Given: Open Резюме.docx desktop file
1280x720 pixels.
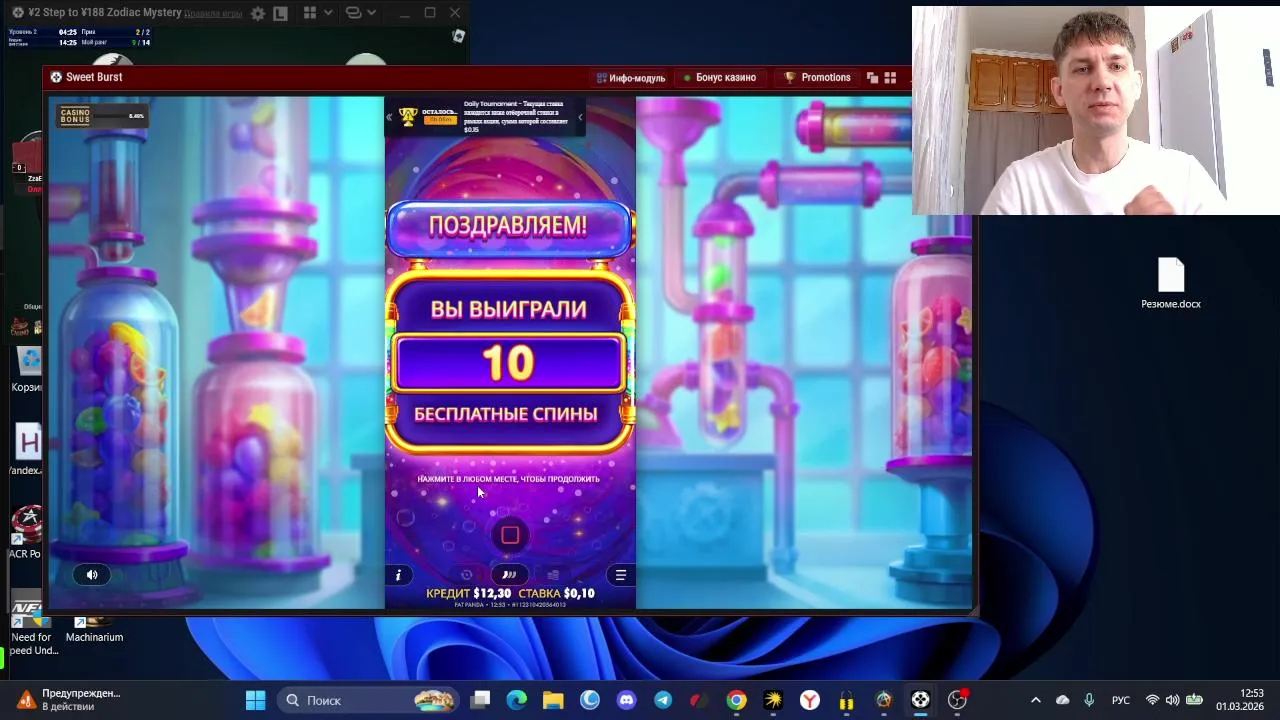Looking at the screenshot, I should click(x=1171, y=284).
